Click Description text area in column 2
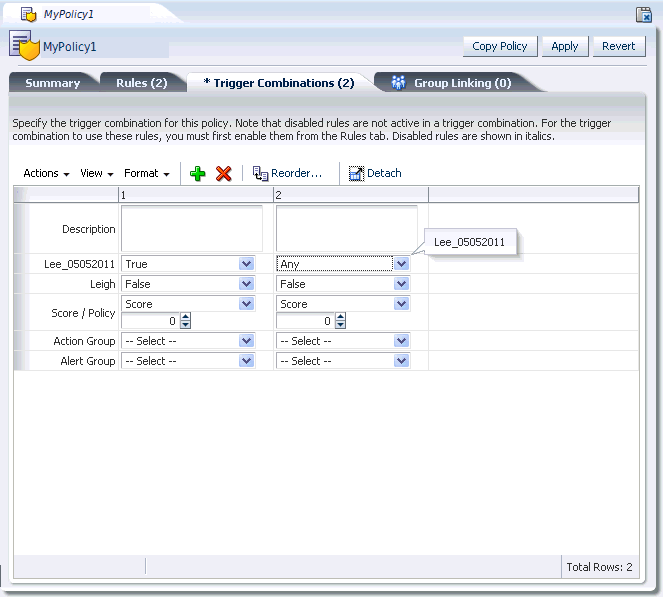Viewport: 663px width, 597px height. 347,228
